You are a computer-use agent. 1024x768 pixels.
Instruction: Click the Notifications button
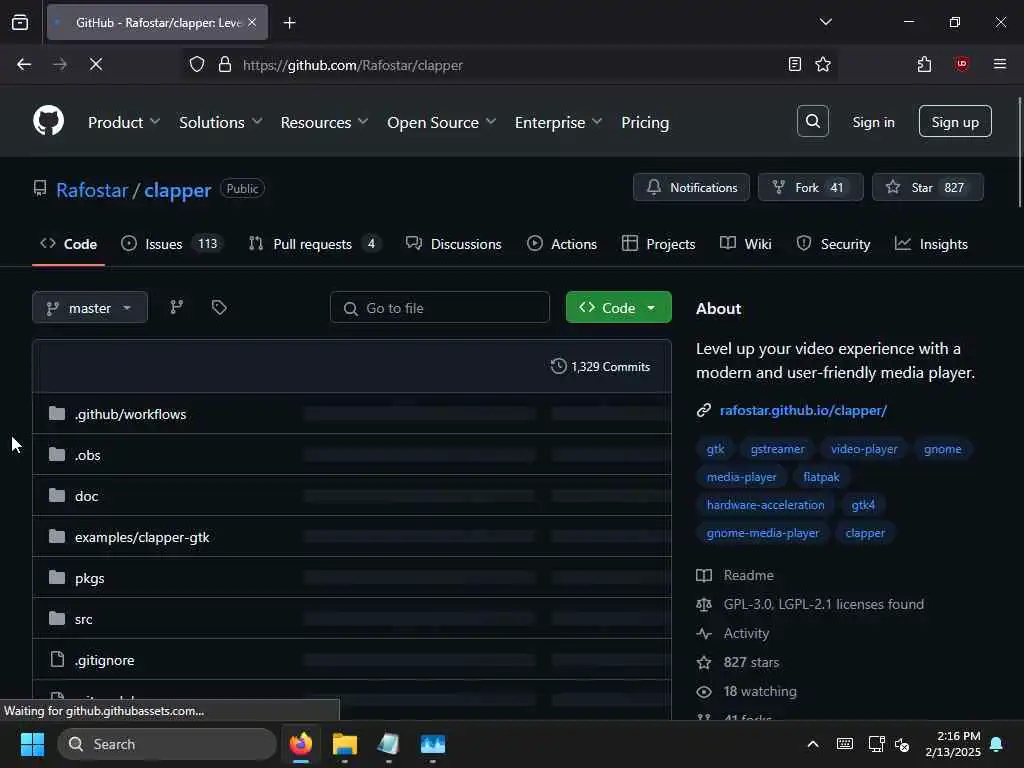coord(691,187)
